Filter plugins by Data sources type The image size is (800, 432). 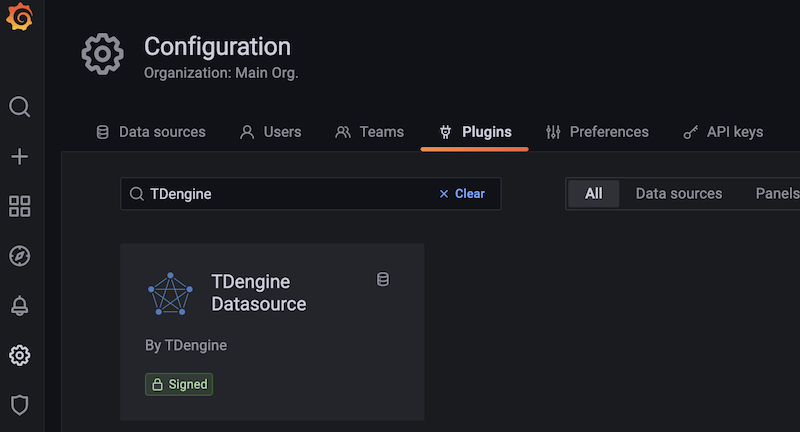click(679, 194)
